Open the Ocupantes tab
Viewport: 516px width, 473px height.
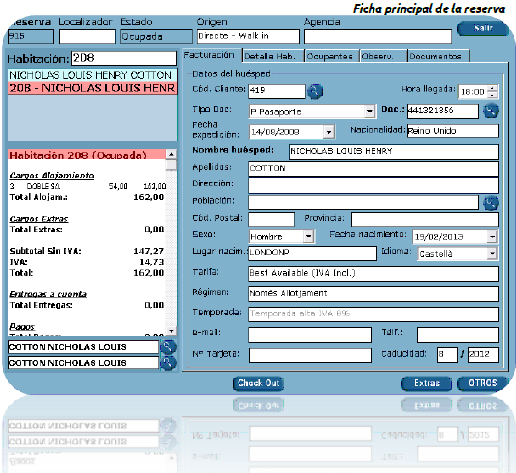coord(332,56)
